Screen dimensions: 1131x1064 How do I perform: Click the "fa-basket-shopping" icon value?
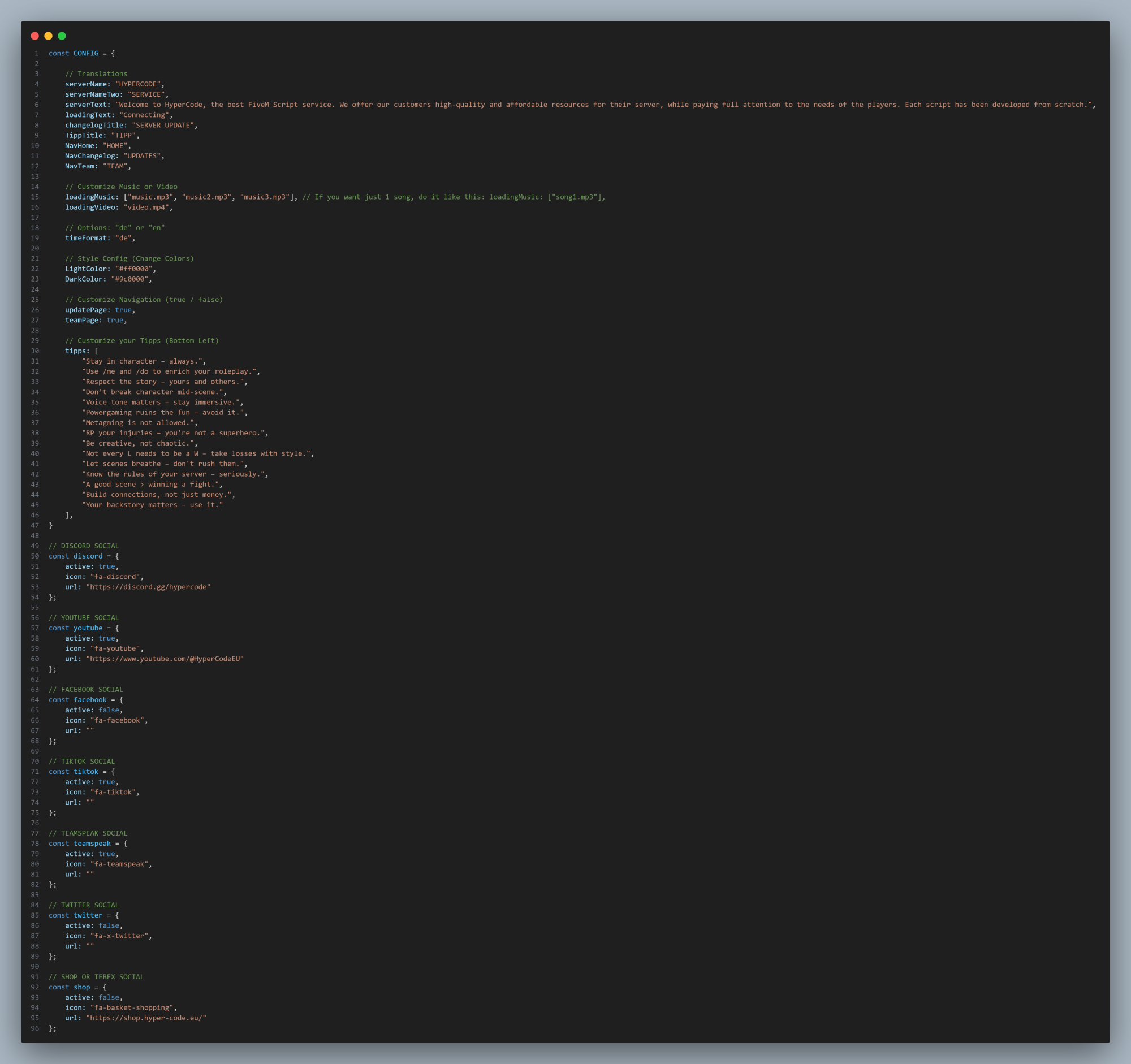coord(131,1007)
